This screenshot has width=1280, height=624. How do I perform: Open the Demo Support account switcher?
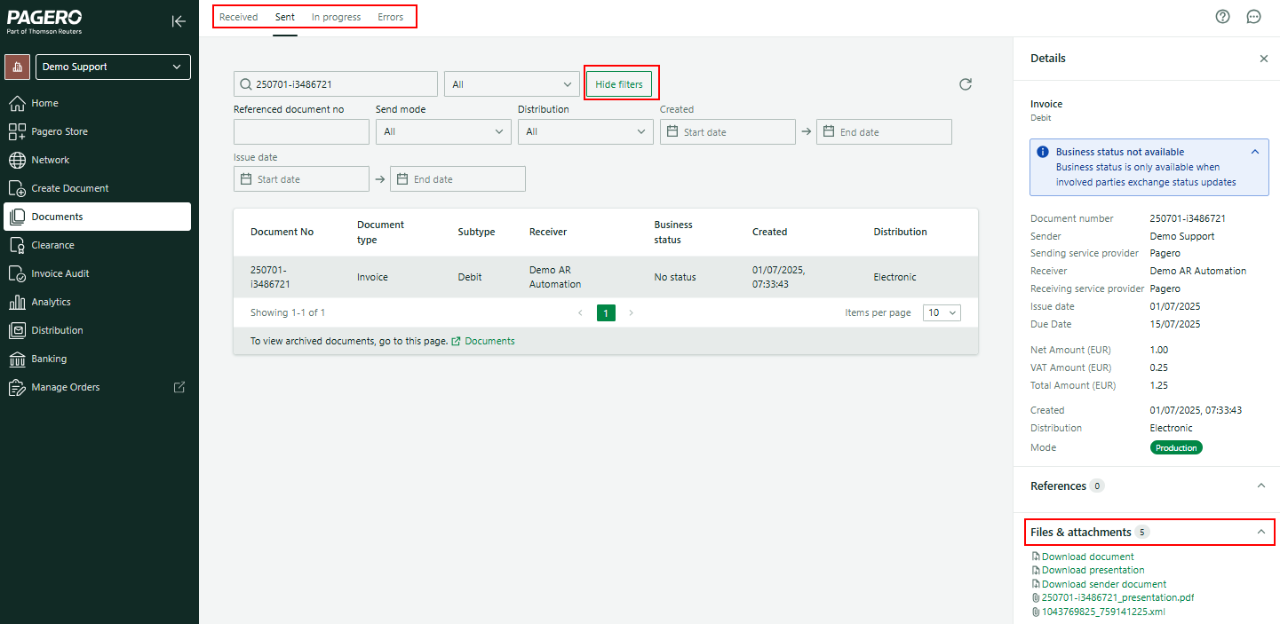[112, 66]
